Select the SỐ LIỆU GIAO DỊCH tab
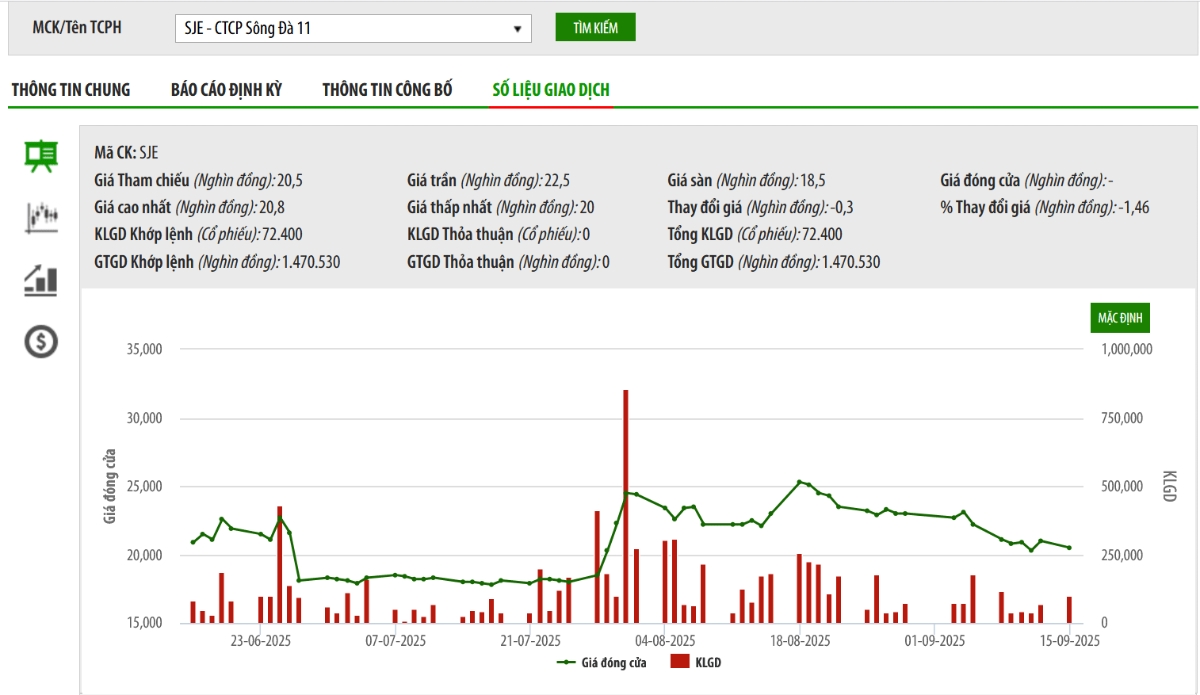1200x695 pixels. (x=551, y=90)
